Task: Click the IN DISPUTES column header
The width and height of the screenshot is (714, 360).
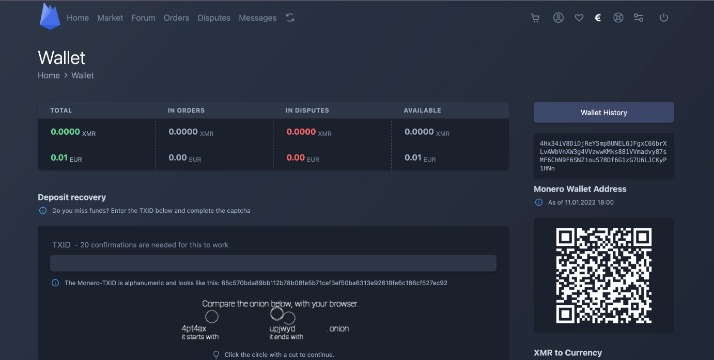Action: tap(307, 111)
